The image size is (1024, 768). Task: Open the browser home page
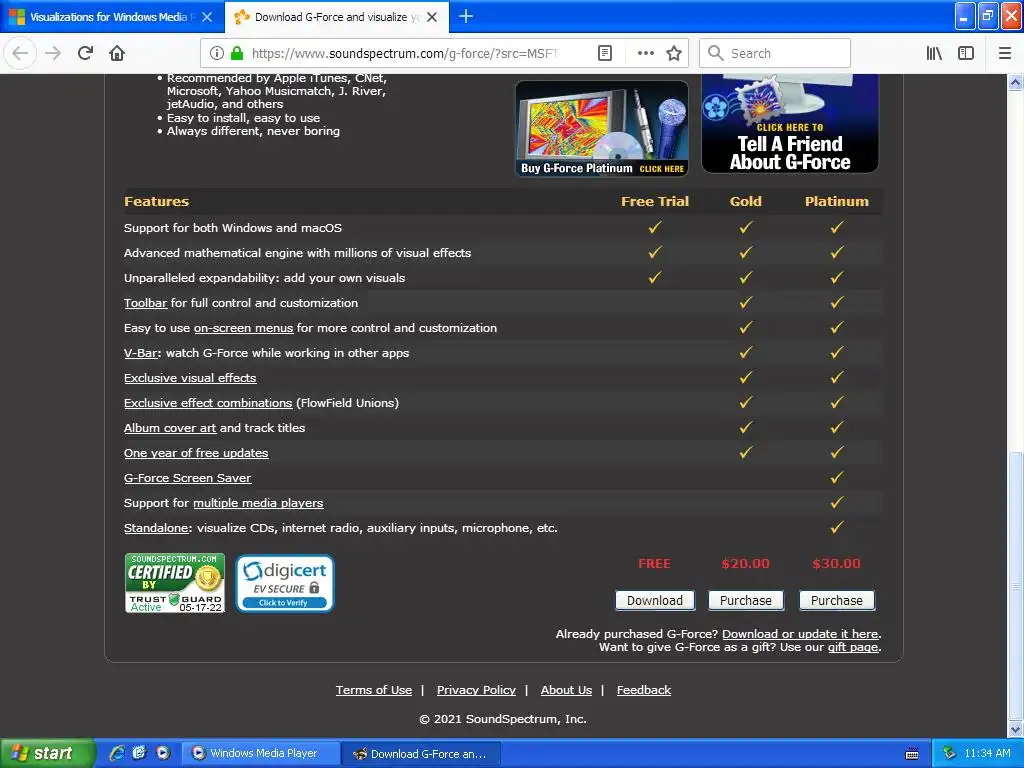point(117,53)
